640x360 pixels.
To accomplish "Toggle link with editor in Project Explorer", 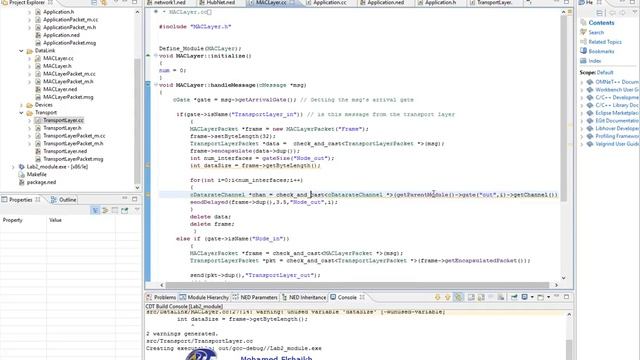I will [x=104, y=2].
